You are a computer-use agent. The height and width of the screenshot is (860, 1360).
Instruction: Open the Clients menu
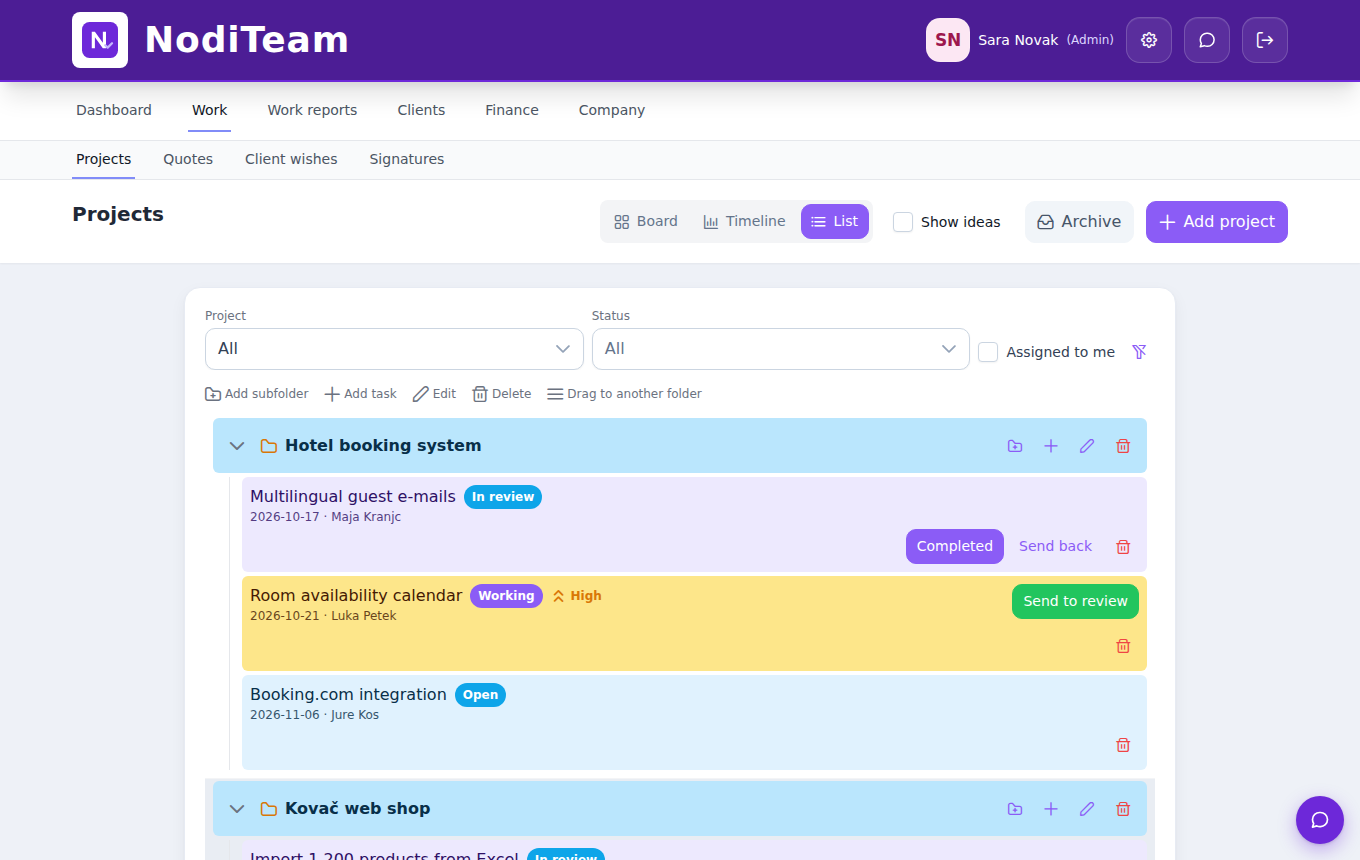pyautogui.click(x=421, y=110)
